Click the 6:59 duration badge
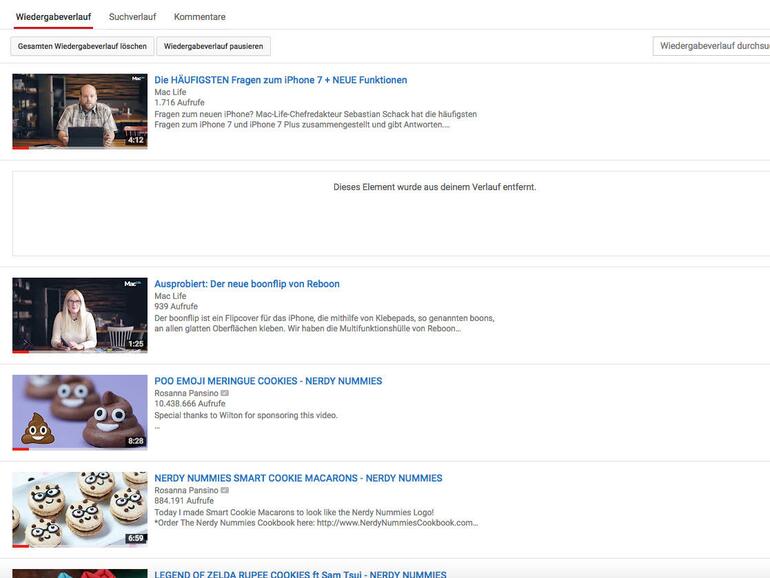Image resolution: width=770 pixels, height=578 pixels. (x=136, y=538)
